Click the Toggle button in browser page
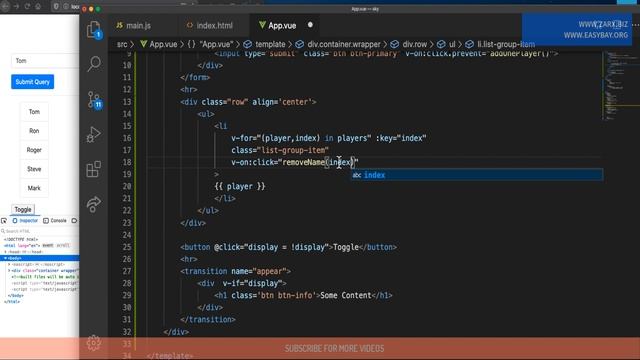The width and height of the screenshot is (640, 360). click(x=23, y=209)
